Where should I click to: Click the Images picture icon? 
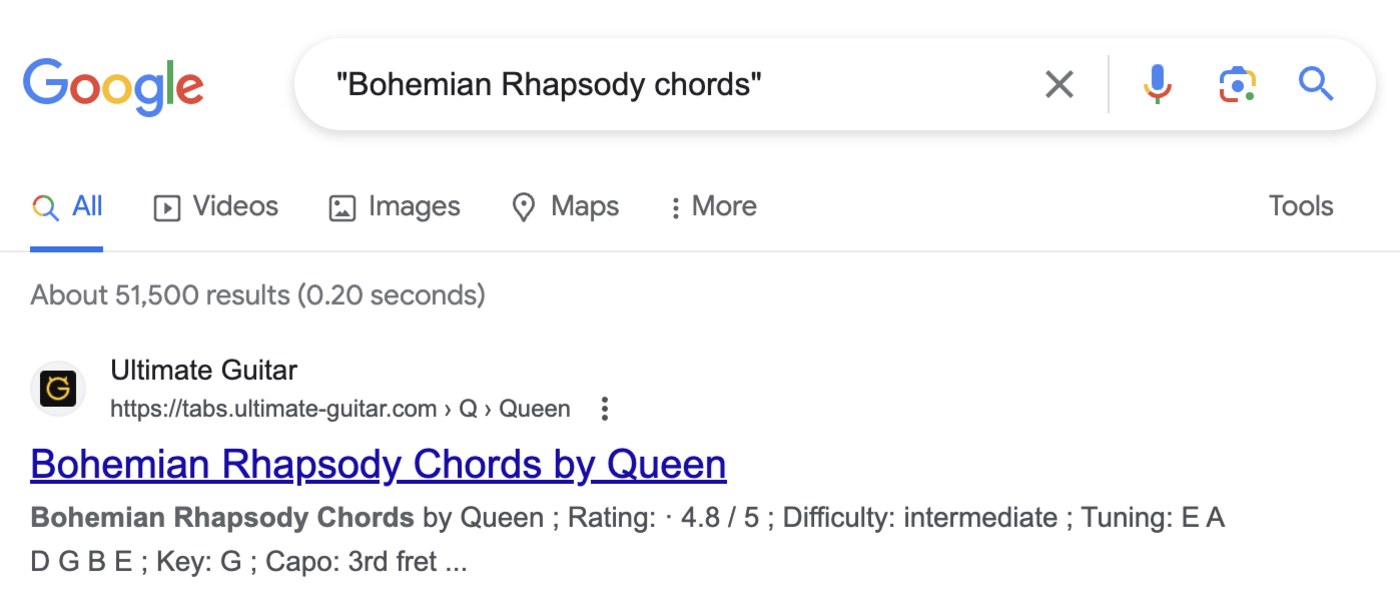(342, 207)
